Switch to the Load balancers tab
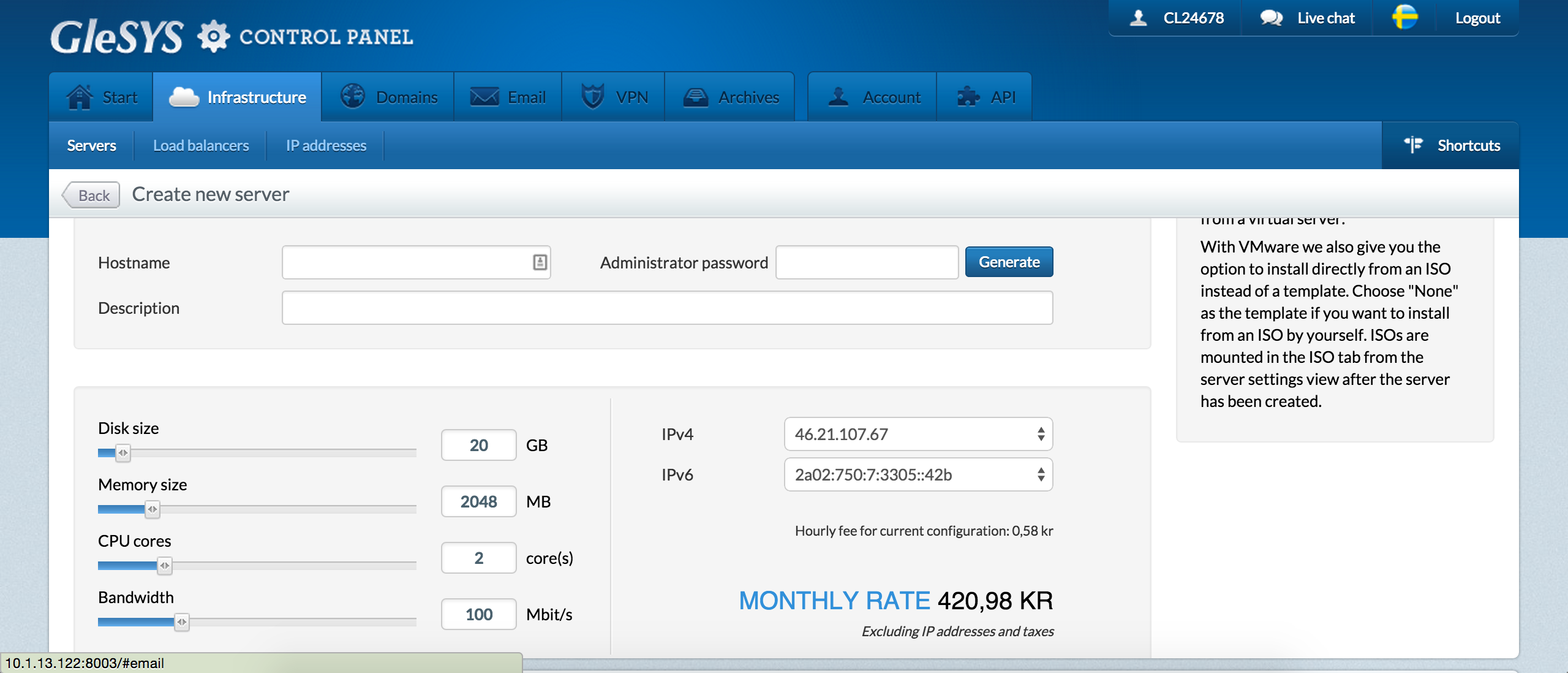 coord(201,145)
